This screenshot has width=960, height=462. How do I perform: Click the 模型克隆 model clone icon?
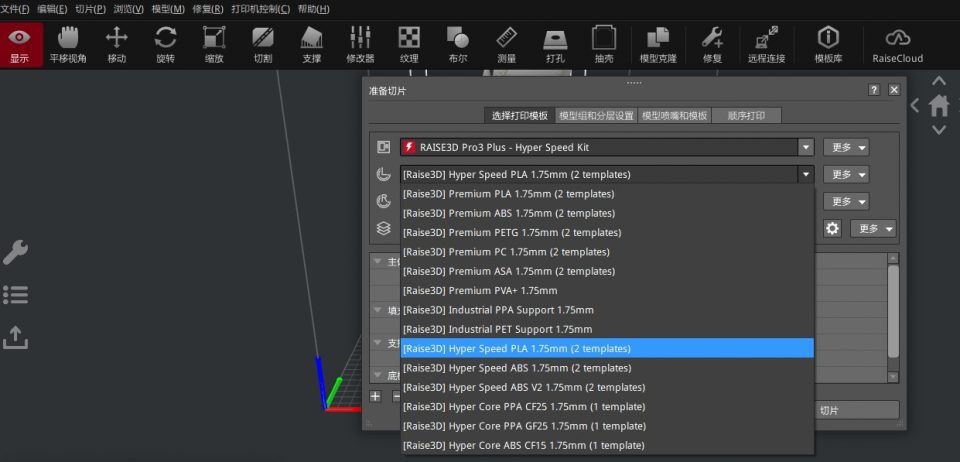tap(658, 45)
